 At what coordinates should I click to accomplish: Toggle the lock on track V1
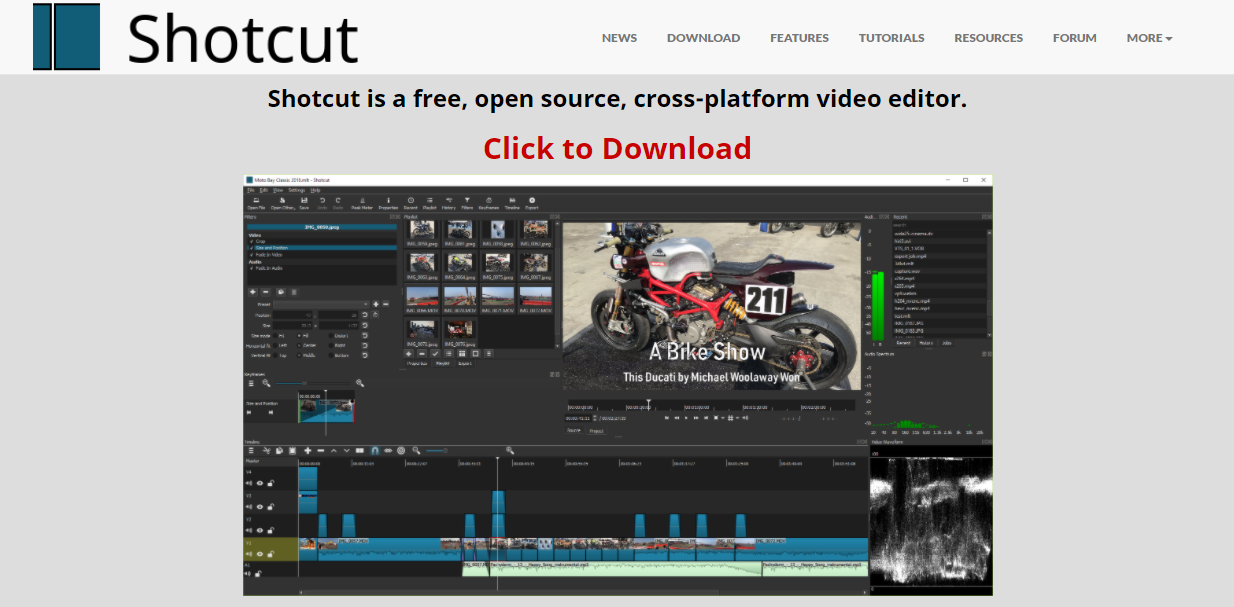pos(270,553)
